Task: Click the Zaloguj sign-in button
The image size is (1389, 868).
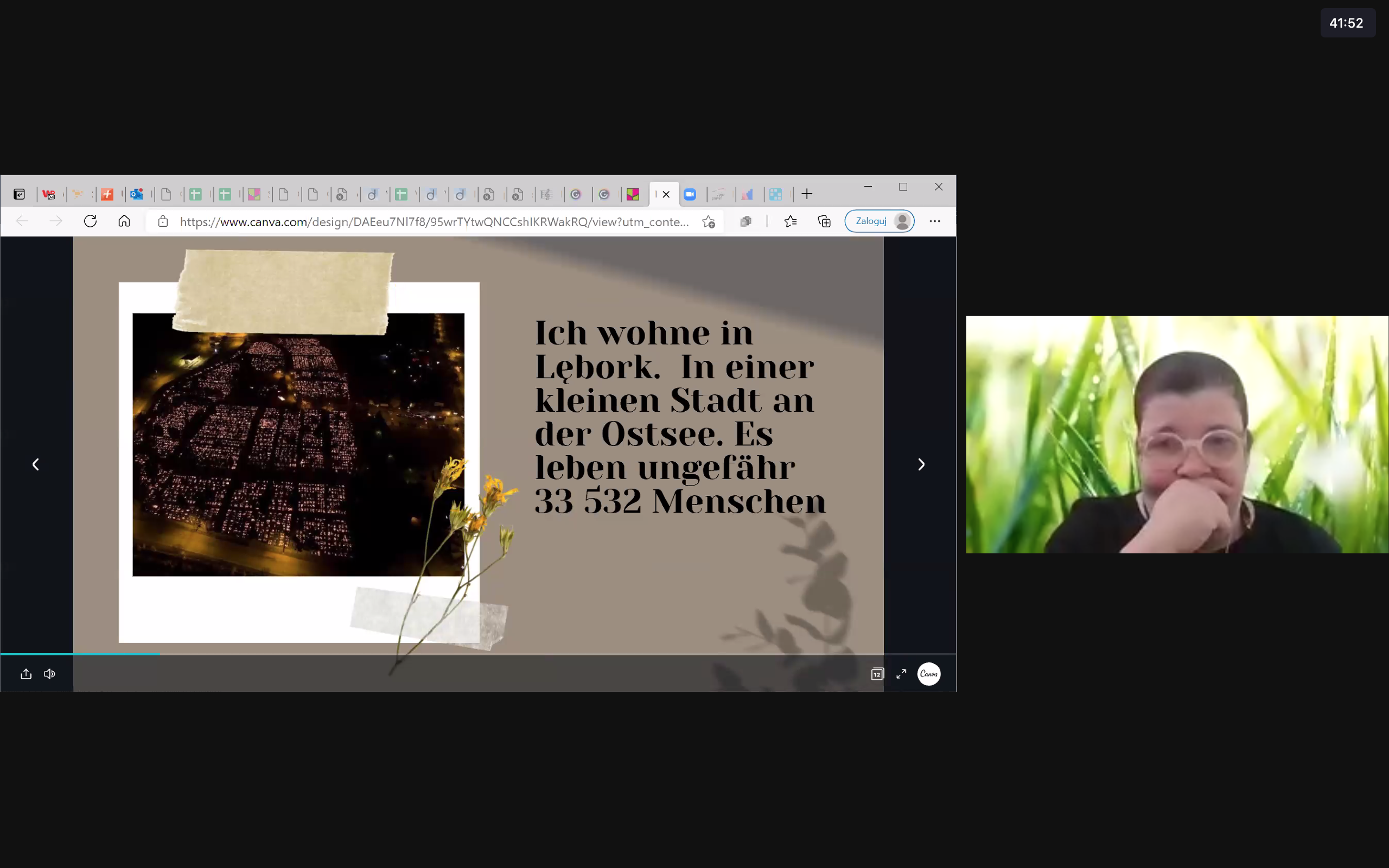Action: (880, 221)
